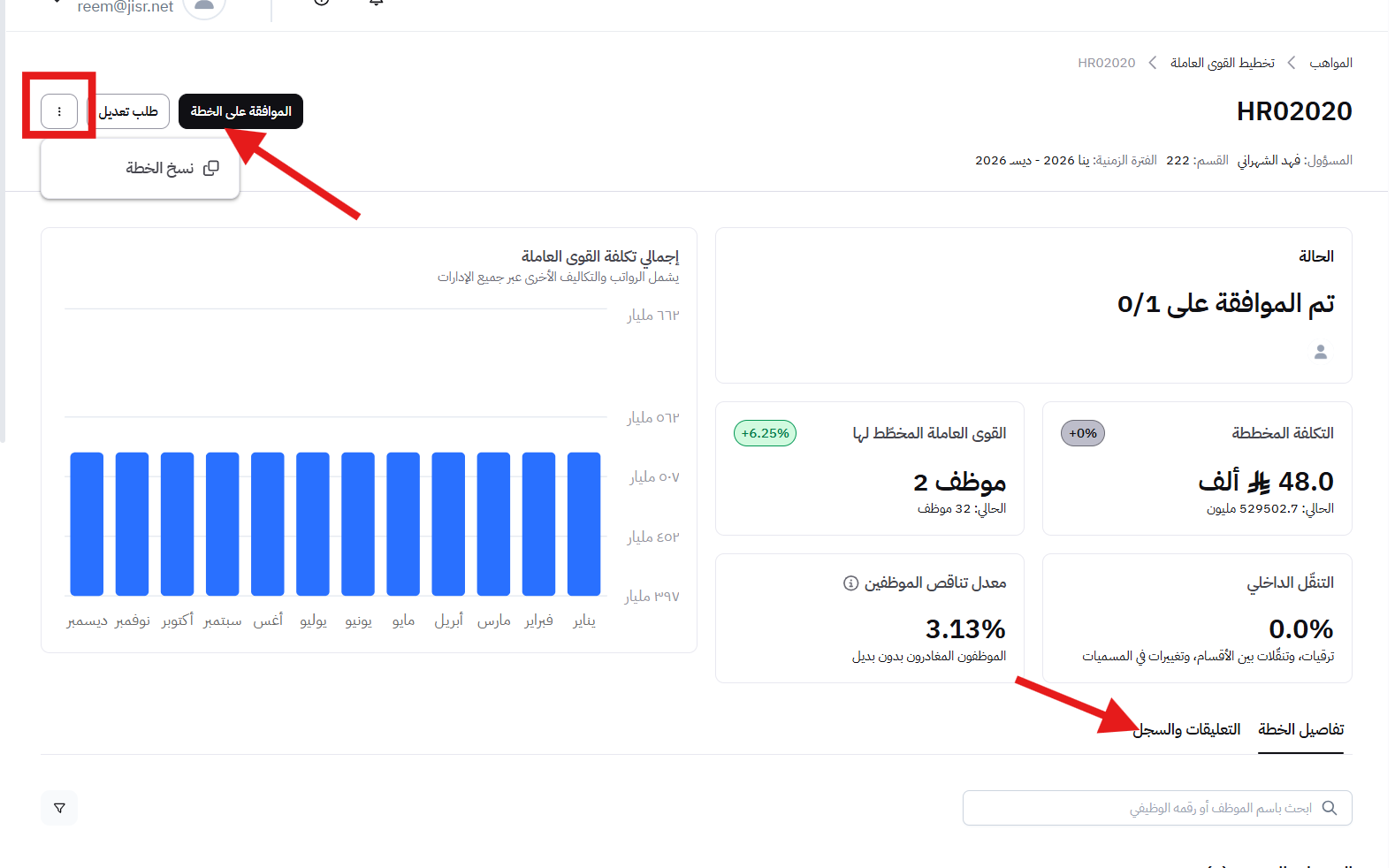Screen dimensions: 1395x868
Task: Click the طلب تعديل button
Action: pyautogui.click(x=129, y=111)
